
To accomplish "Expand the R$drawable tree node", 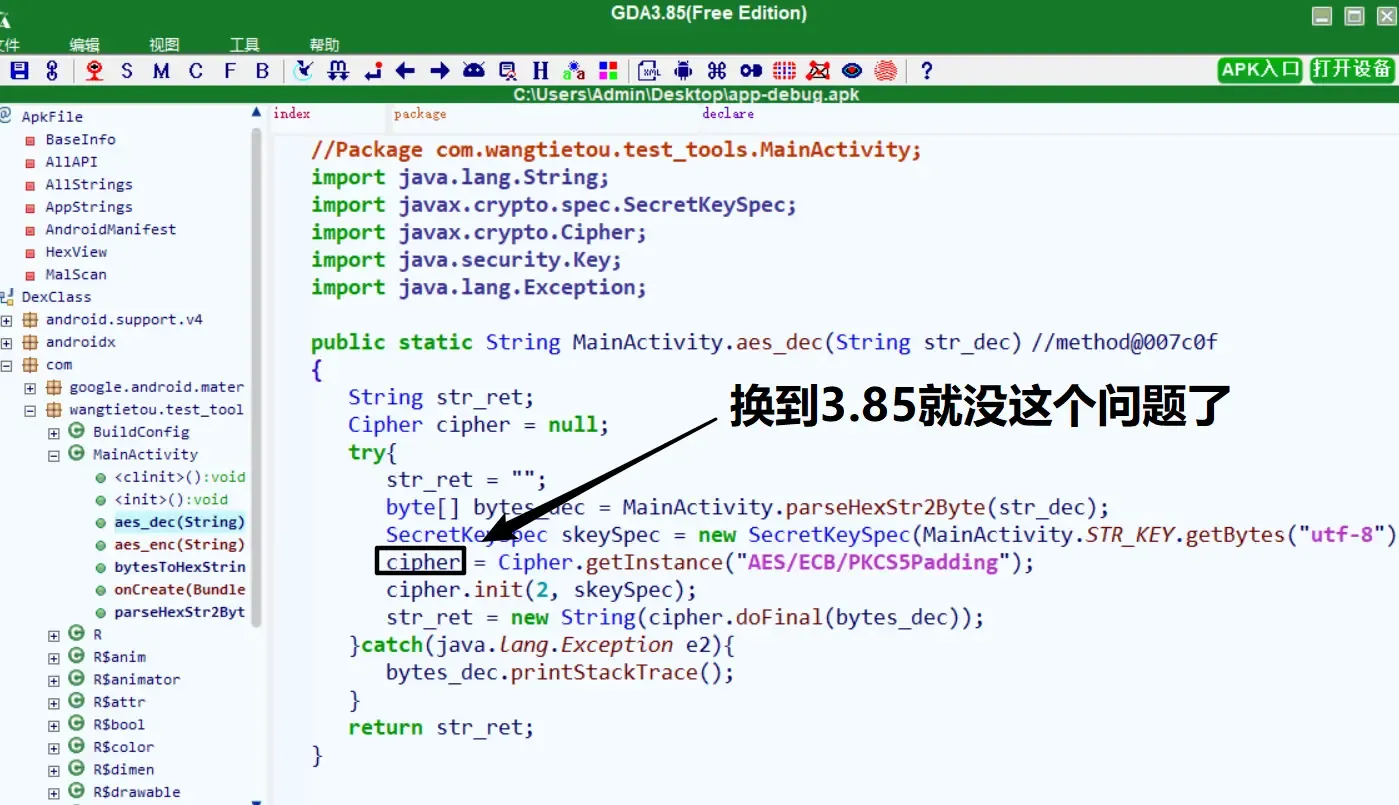I will coord(52,791).
